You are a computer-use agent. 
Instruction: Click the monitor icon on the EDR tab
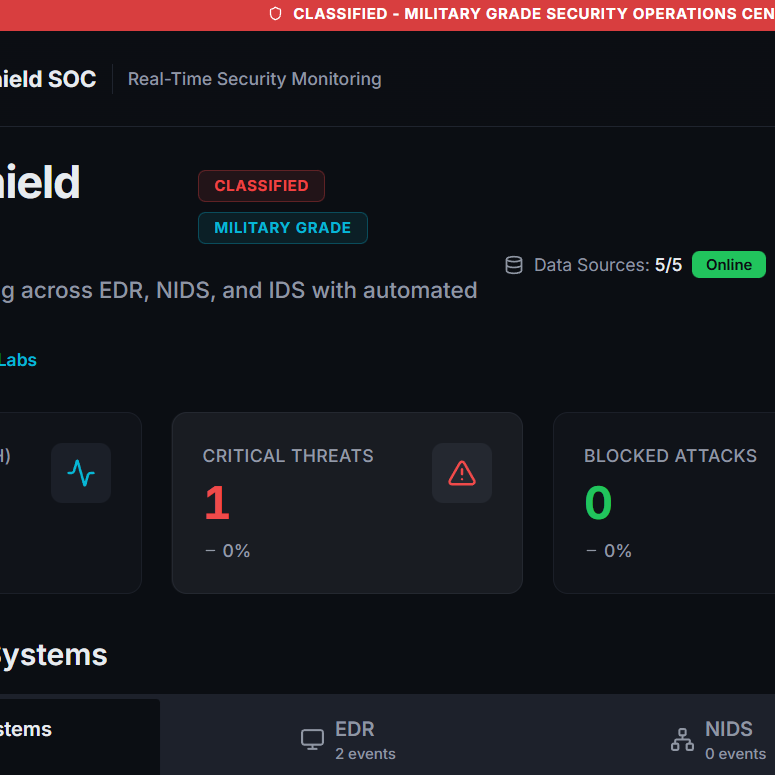click(313, 740)
